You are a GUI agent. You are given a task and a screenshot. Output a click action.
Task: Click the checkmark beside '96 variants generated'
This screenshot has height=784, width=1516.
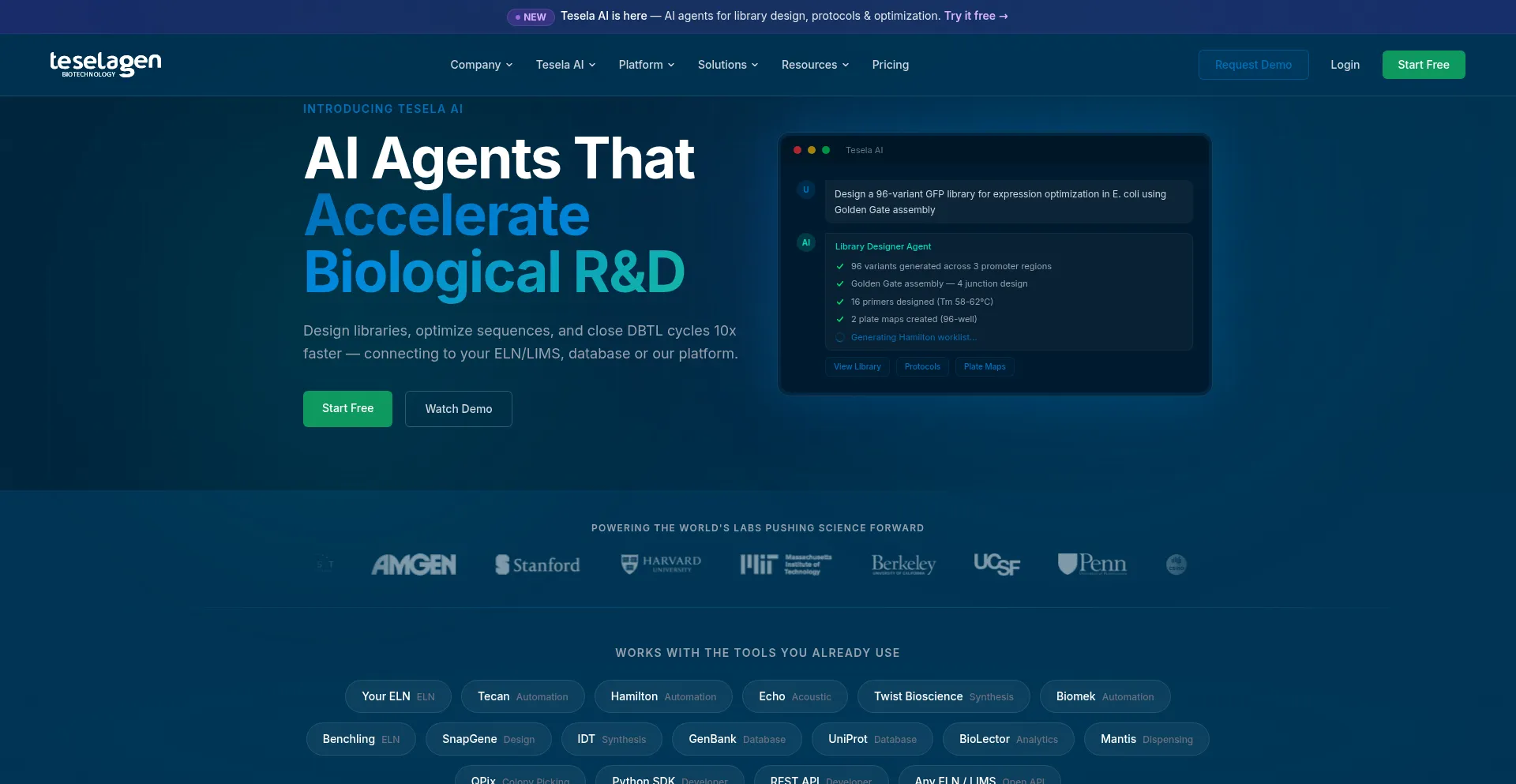click(840, 266)
